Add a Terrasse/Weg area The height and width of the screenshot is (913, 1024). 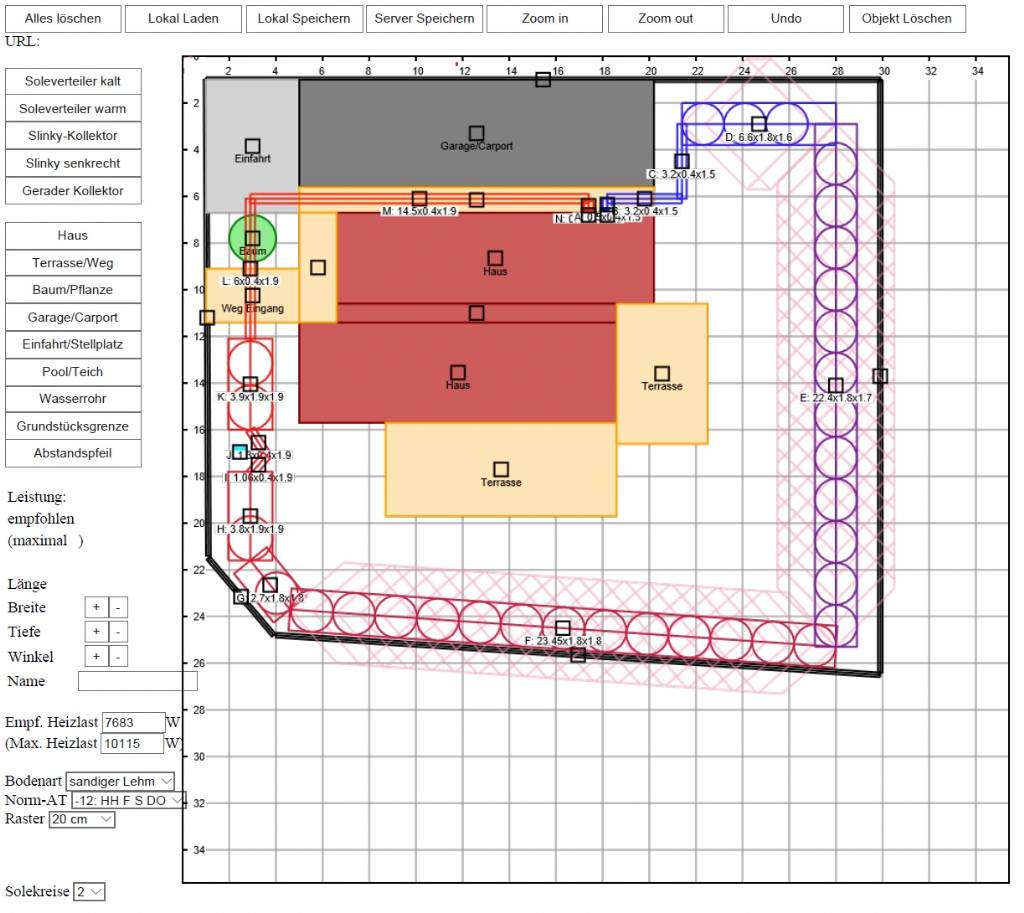(73, 263)
